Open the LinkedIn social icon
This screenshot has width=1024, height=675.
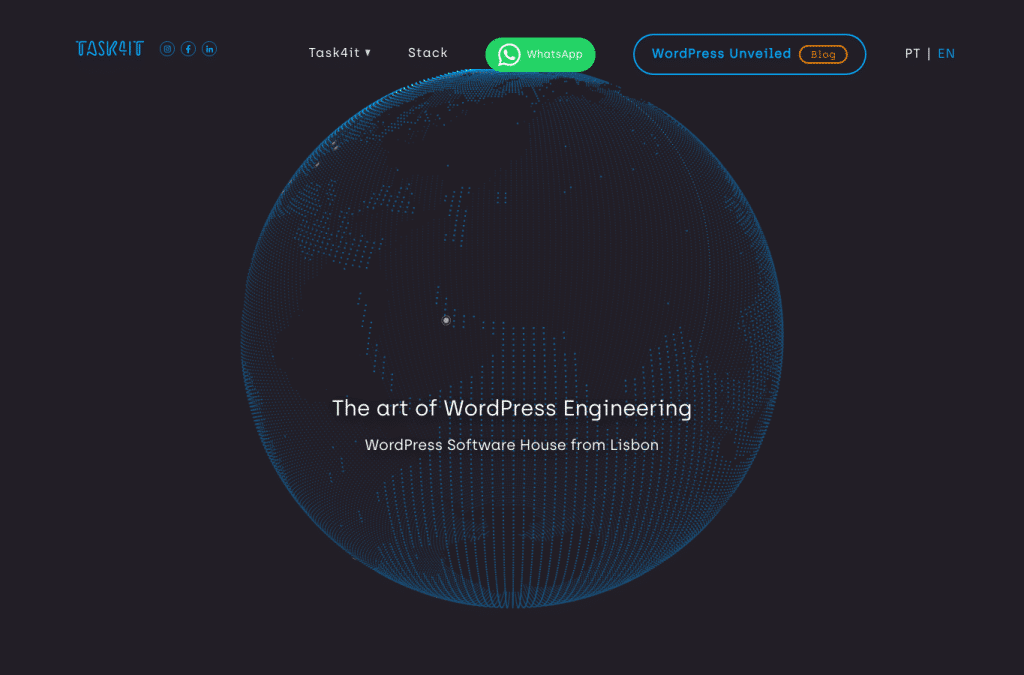coord(209,49)
